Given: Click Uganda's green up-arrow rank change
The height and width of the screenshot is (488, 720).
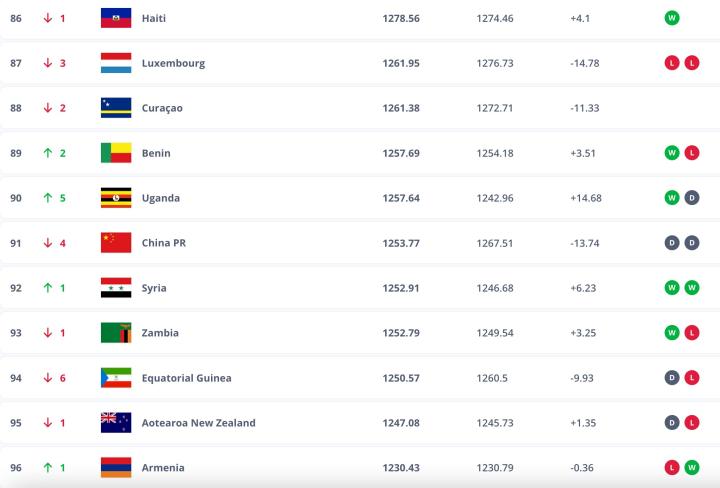Looking at the screenshot, I should pyautogui.click(x=47, y=198).
